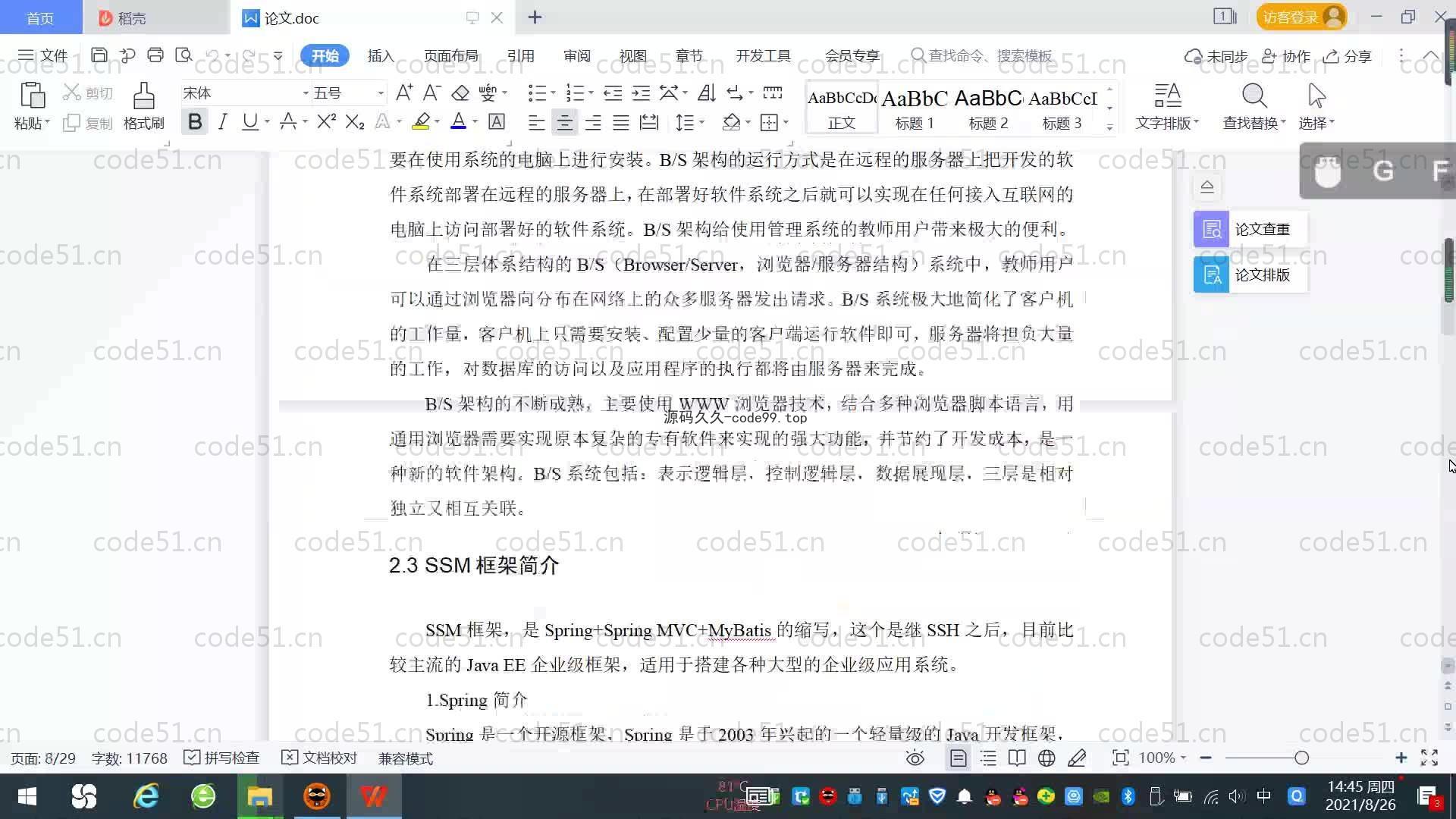The image size is (1456, 819).
Task: Open new document tab with plus
Action: pyautogui.click(x=535, y=17)
